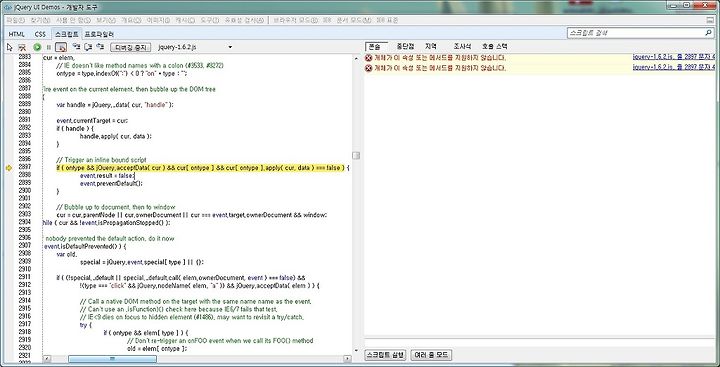Switch to the HTML tab
720x367 pixels.
point(17,34)
